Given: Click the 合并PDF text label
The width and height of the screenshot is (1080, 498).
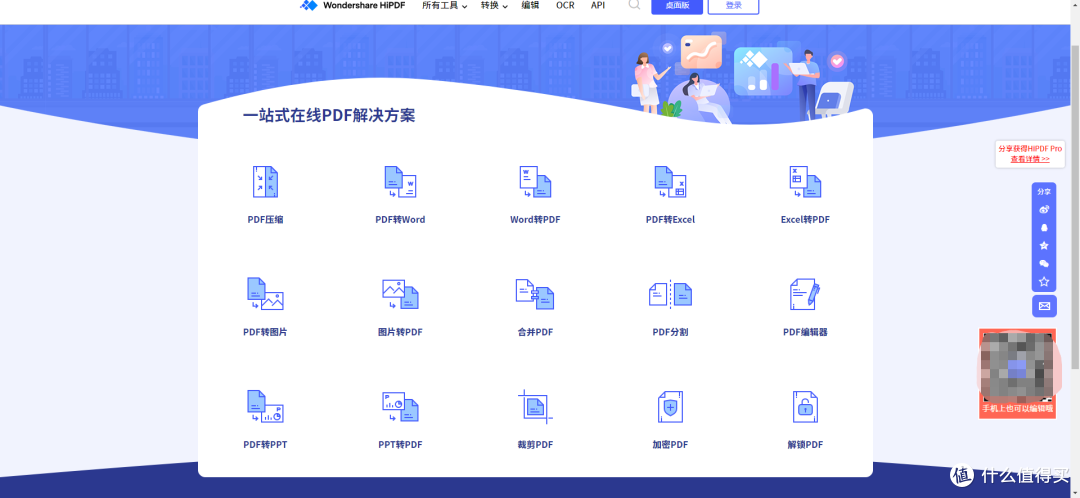Looking at the screenshot, I should 535,332.
